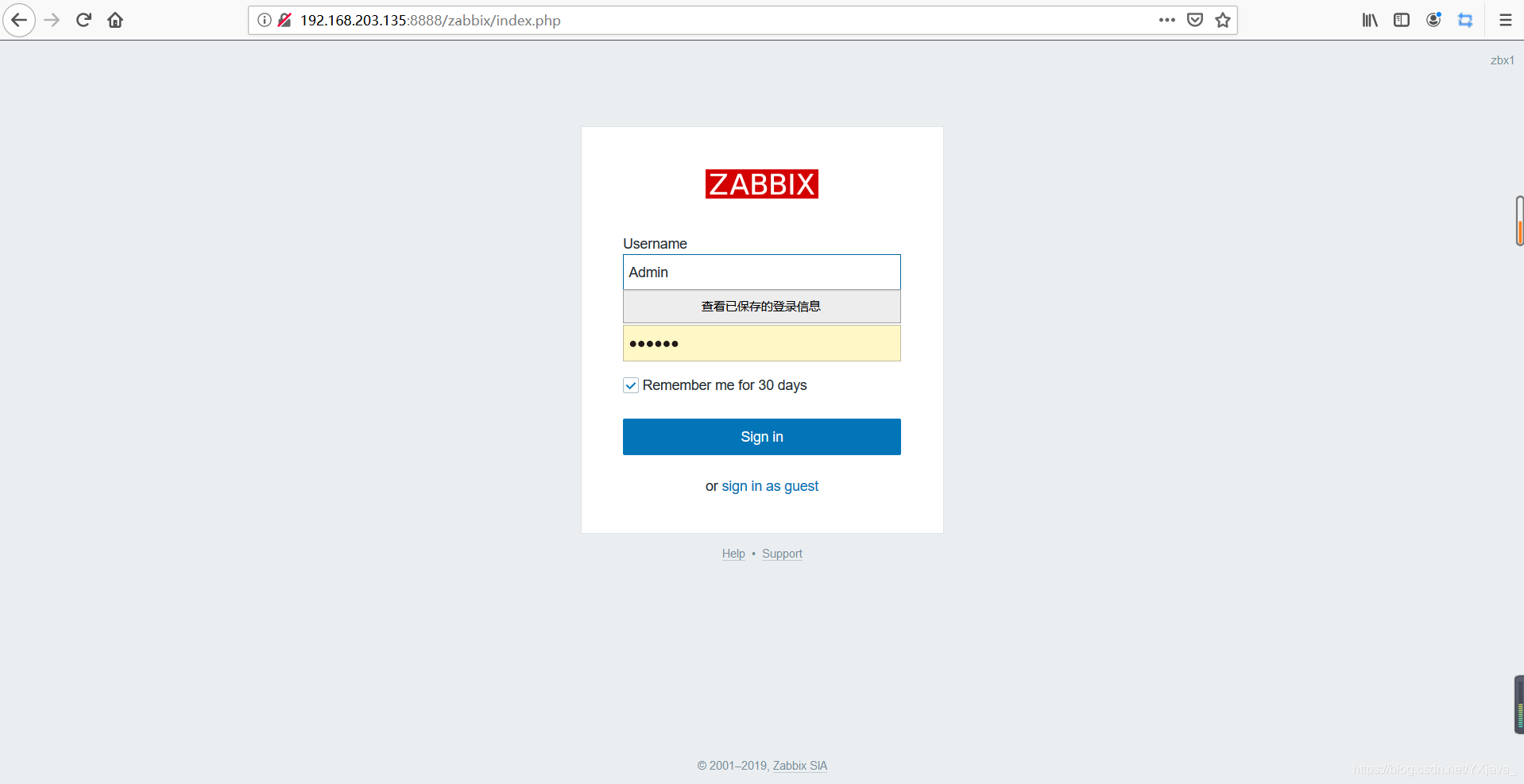
Task: Reload the current page
Action: pos(83,20)
